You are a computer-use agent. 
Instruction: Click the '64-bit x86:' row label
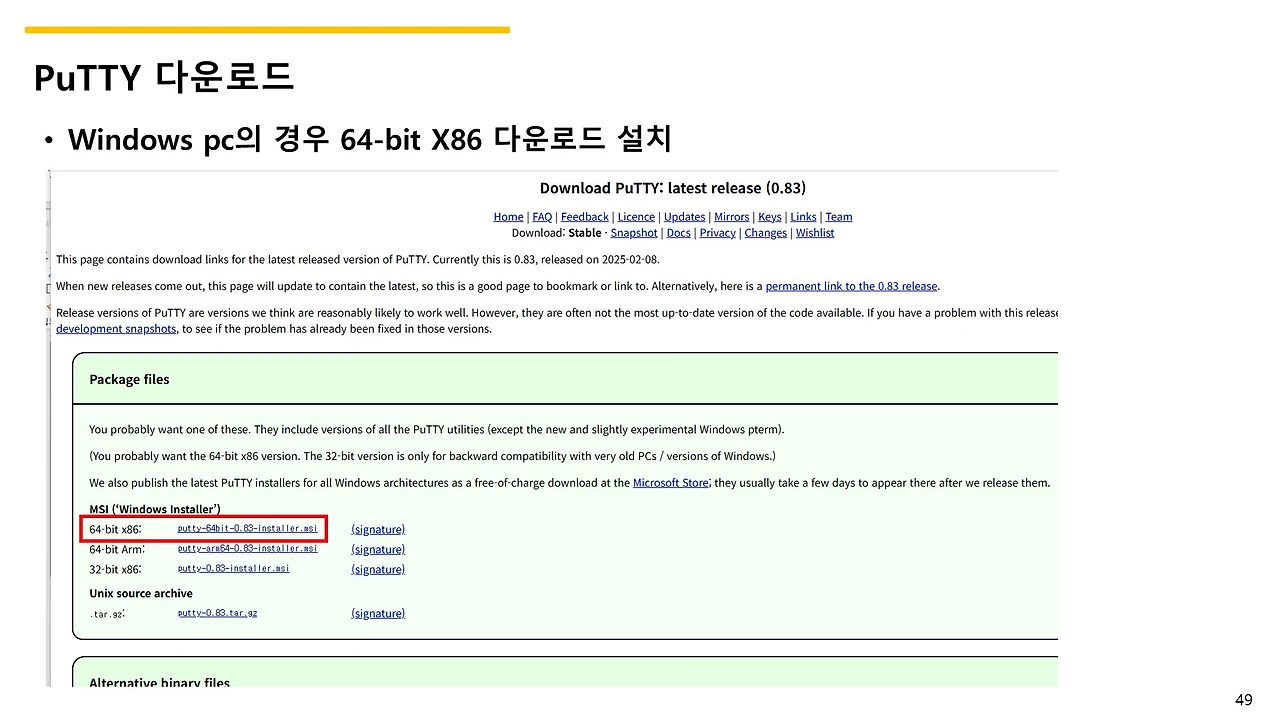click(x=115, y=529)
